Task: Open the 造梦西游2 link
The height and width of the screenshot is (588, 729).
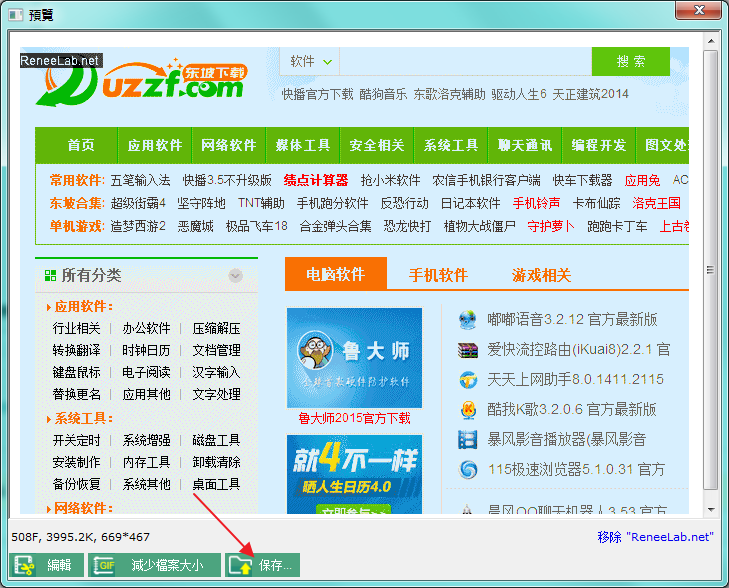Action: coord(138,226)
